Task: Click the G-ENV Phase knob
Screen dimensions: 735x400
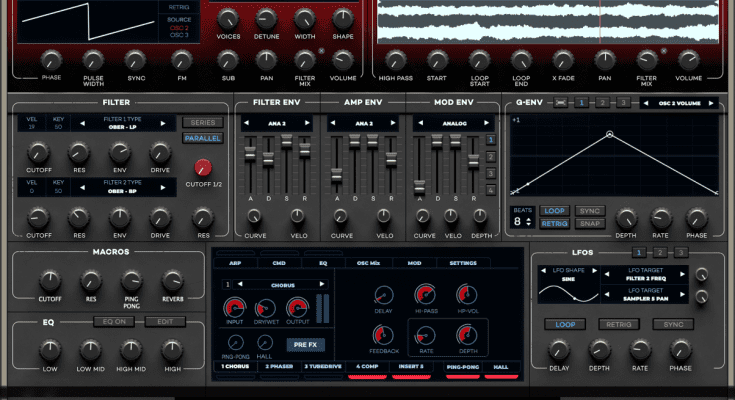Action: [698, 217]
